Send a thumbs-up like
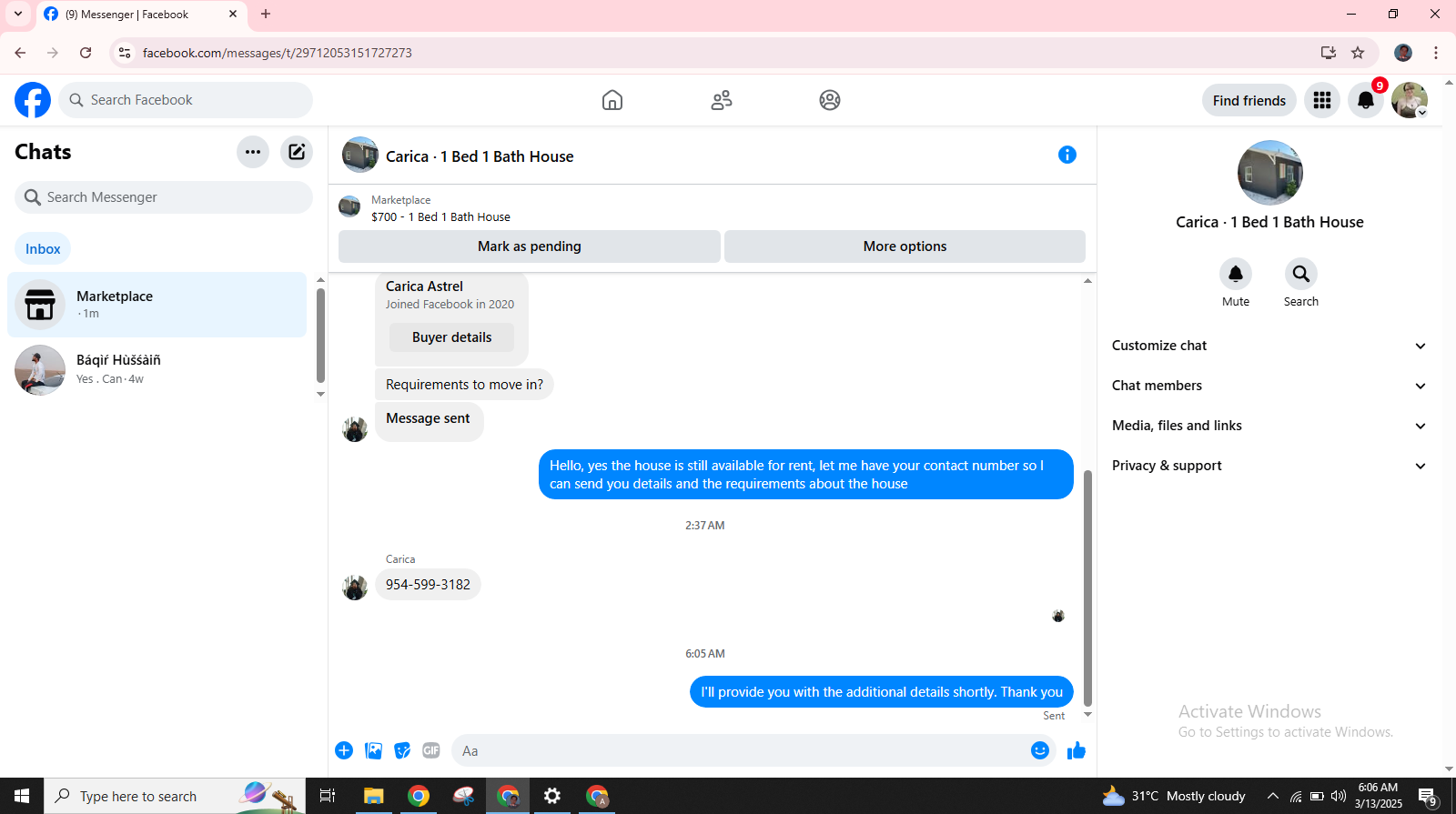 pyautogui.click(x=1077, y=750)
